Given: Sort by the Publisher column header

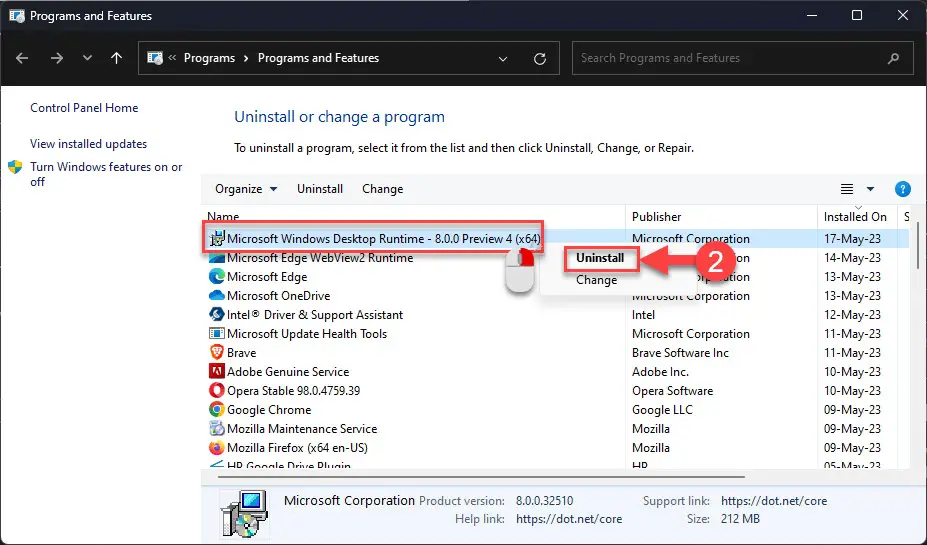Looking at the screenshot, I should (656, 217).
